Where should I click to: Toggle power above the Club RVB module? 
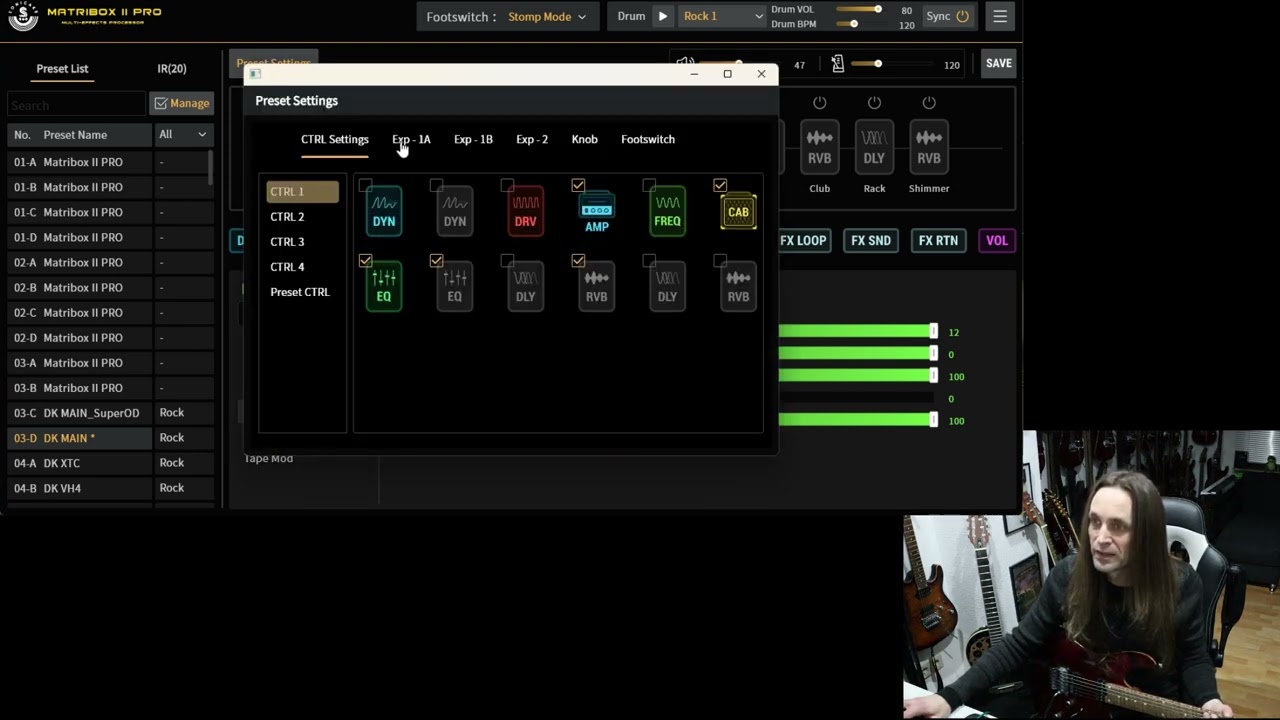(x=819, y=102)
